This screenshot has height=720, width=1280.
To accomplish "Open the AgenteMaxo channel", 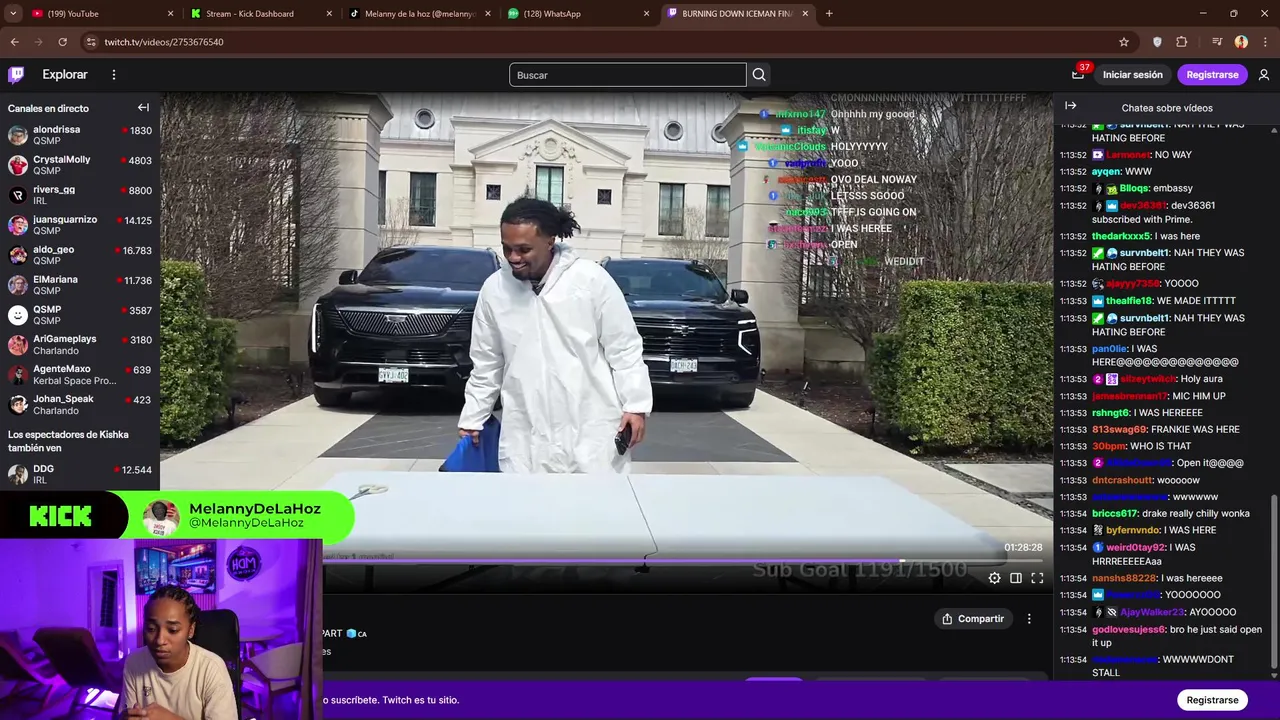I will tap(80, 375).
